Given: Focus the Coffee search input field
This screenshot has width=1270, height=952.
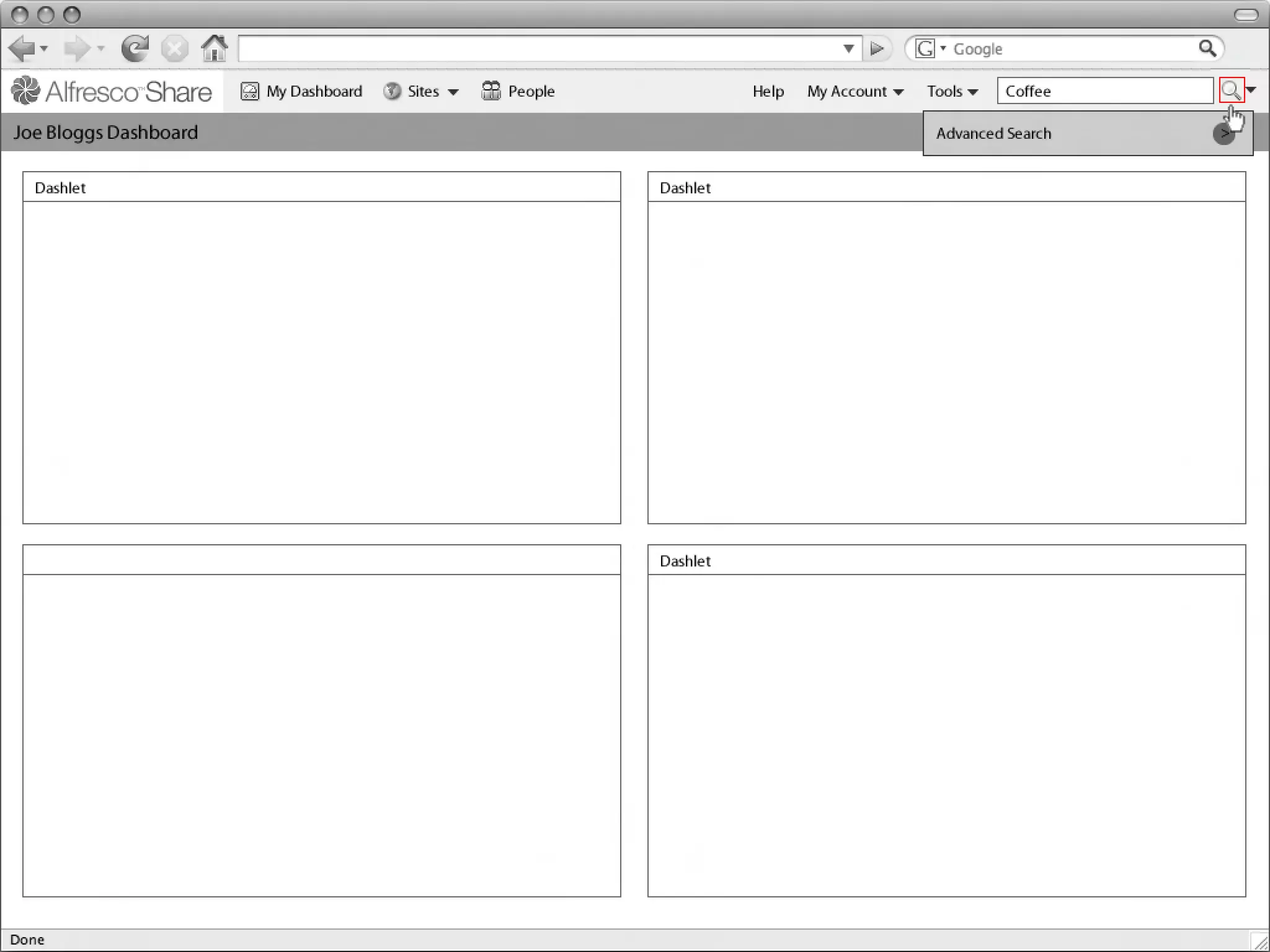Looking at the screenshot, I should point(1104,91).
